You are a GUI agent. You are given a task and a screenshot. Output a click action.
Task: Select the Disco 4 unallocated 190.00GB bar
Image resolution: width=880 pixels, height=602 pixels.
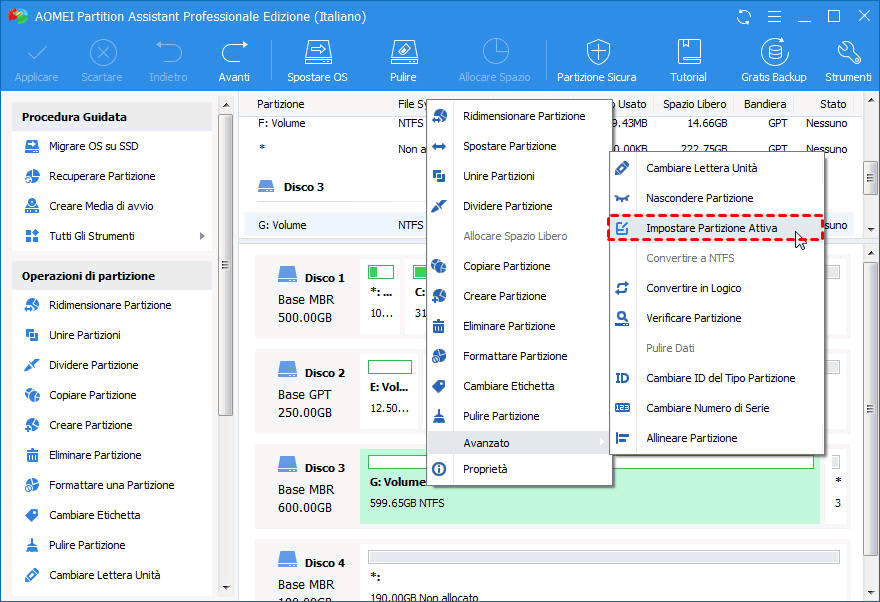(x=604, y=557)
